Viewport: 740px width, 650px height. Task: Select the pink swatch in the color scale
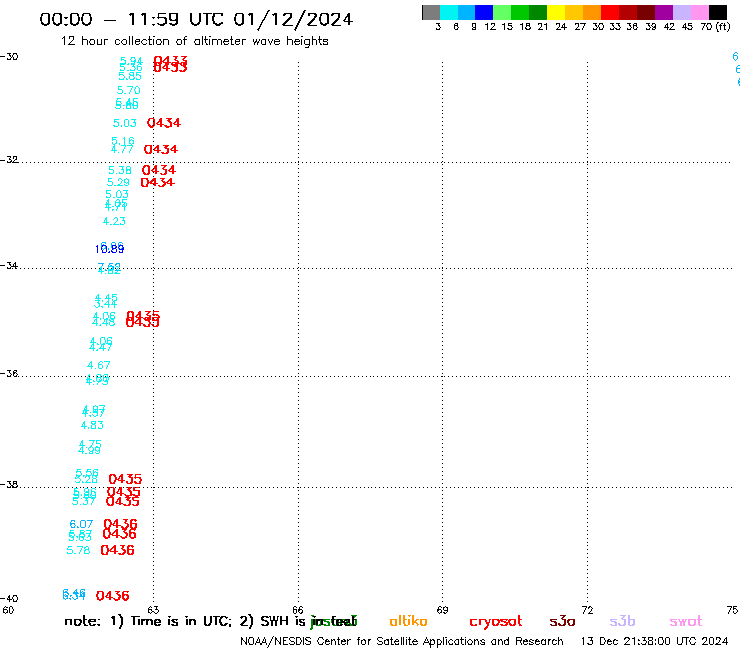699,12
